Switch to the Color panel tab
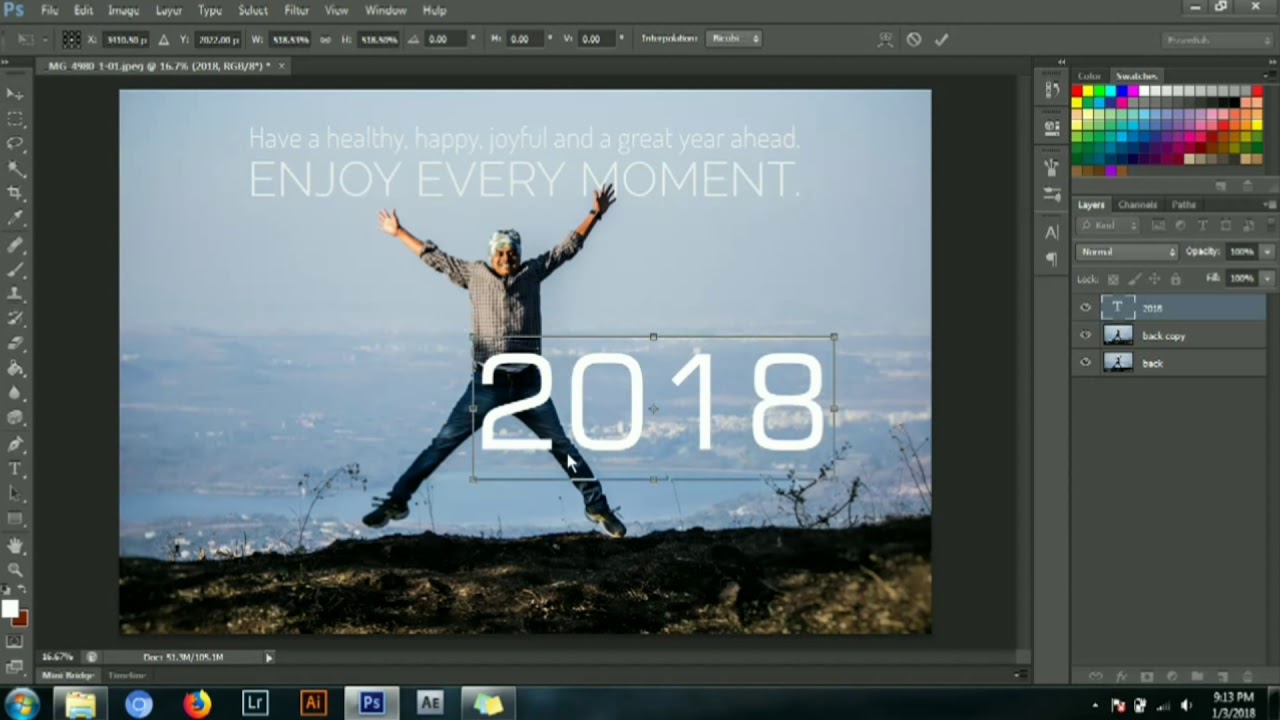 click(x=1089, y=76)
